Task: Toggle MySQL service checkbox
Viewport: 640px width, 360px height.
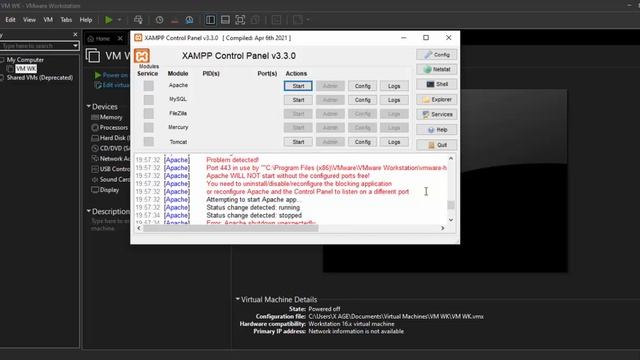Action: (x=149, y=100)
